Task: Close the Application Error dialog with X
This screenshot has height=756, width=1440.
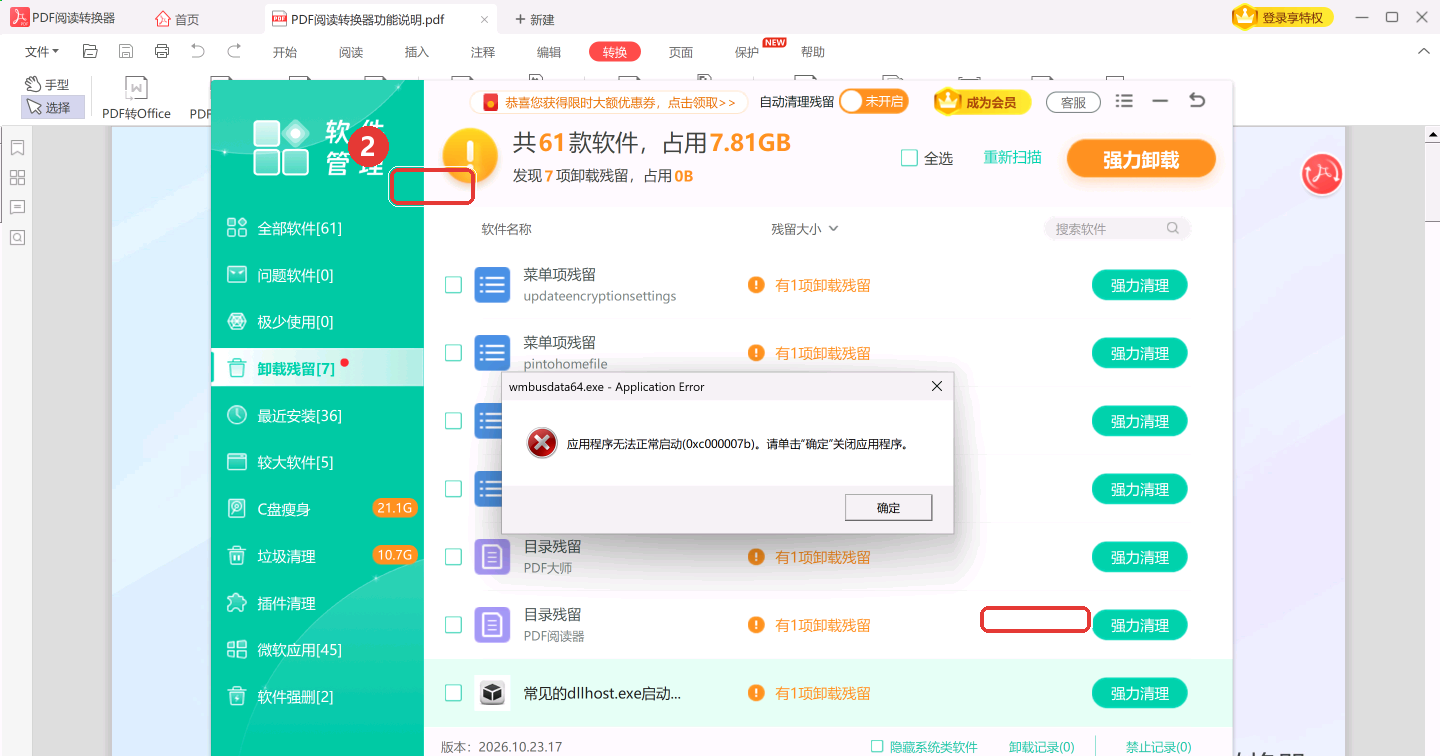Action: [937, 386]
